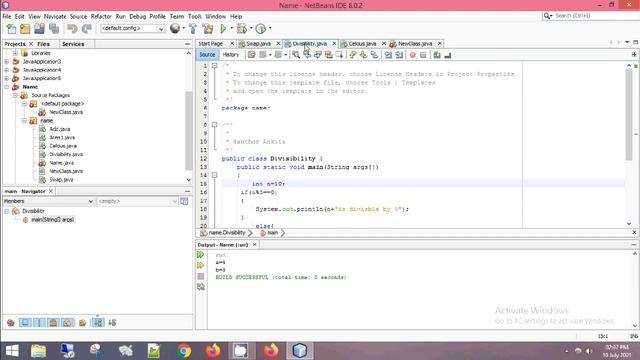Click name.Divisibility breadcrumb
The height and width of the screenshot is (360, 640).
point(227,233)
